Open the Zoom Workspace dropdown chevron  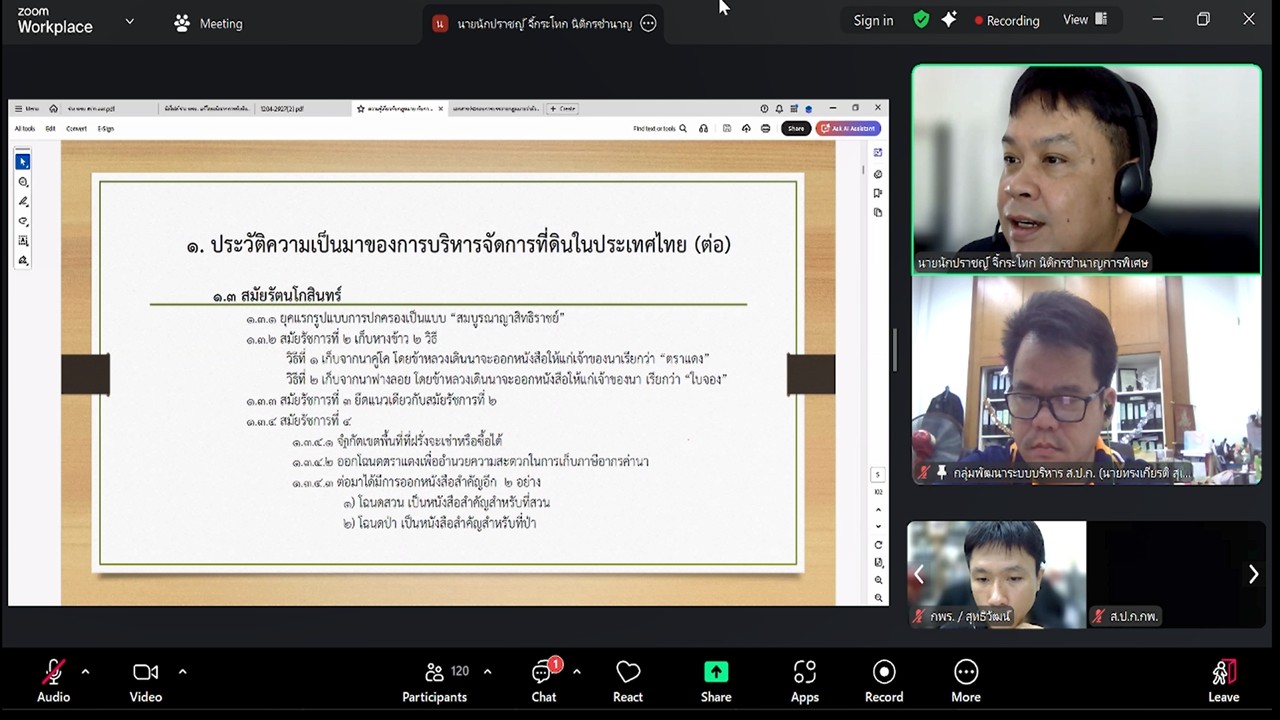tap(127, 21)
